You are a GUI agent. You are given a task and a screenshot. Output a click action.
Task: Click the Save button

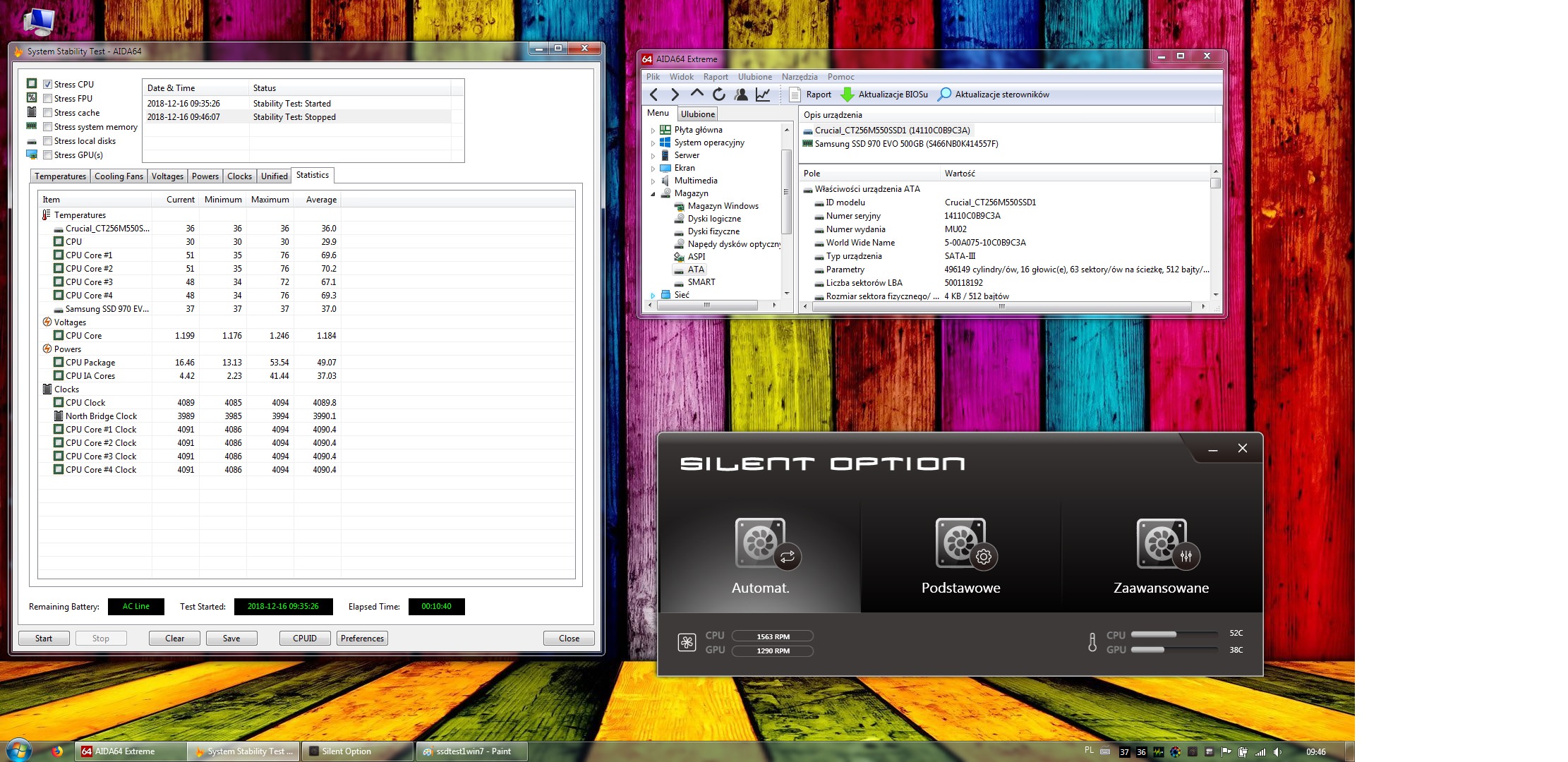tap(231, 639)
